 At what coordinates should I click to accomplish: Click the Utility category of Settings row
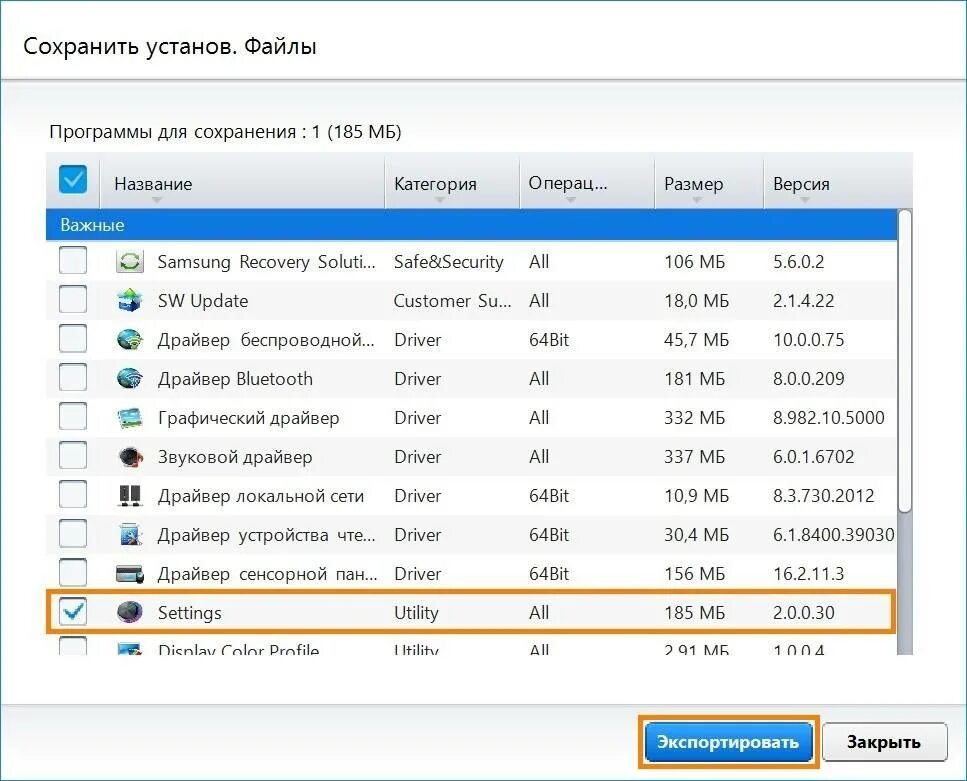point(416,613)
